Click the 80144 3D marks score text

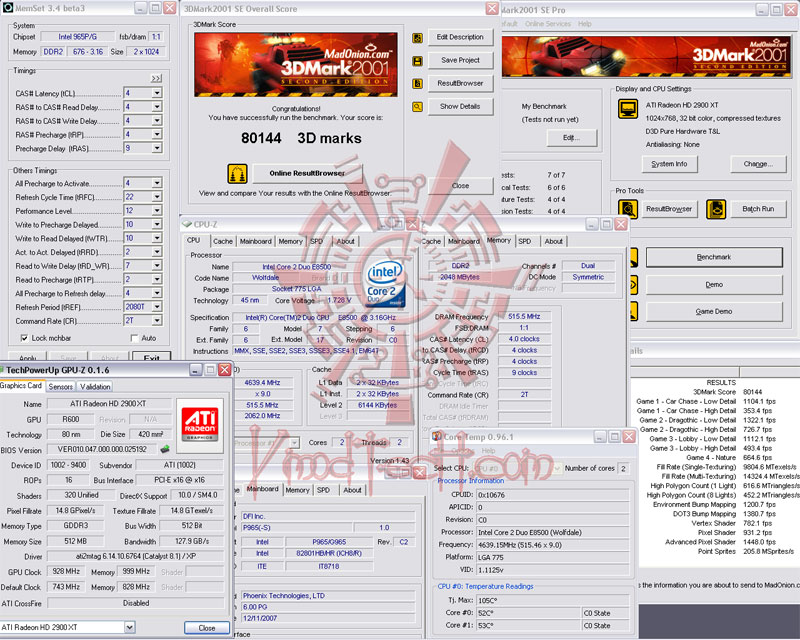pyautogui.click(x=301, y=138)
